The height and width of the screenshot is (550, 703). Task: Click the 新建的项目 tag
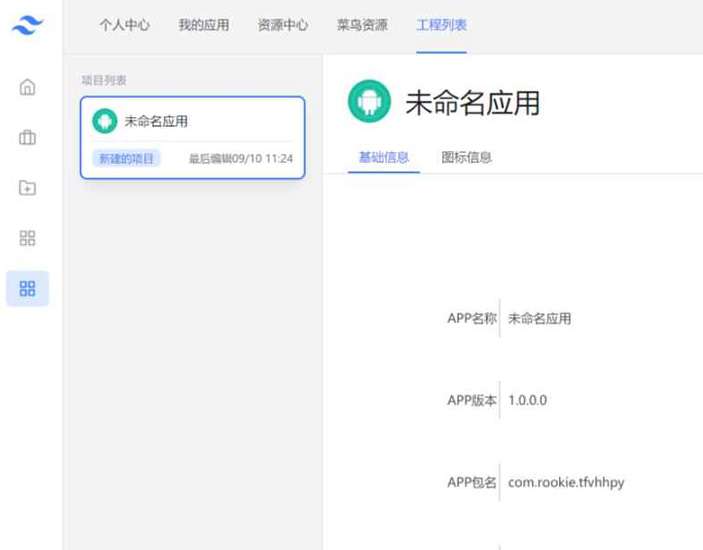coord(126,158)
